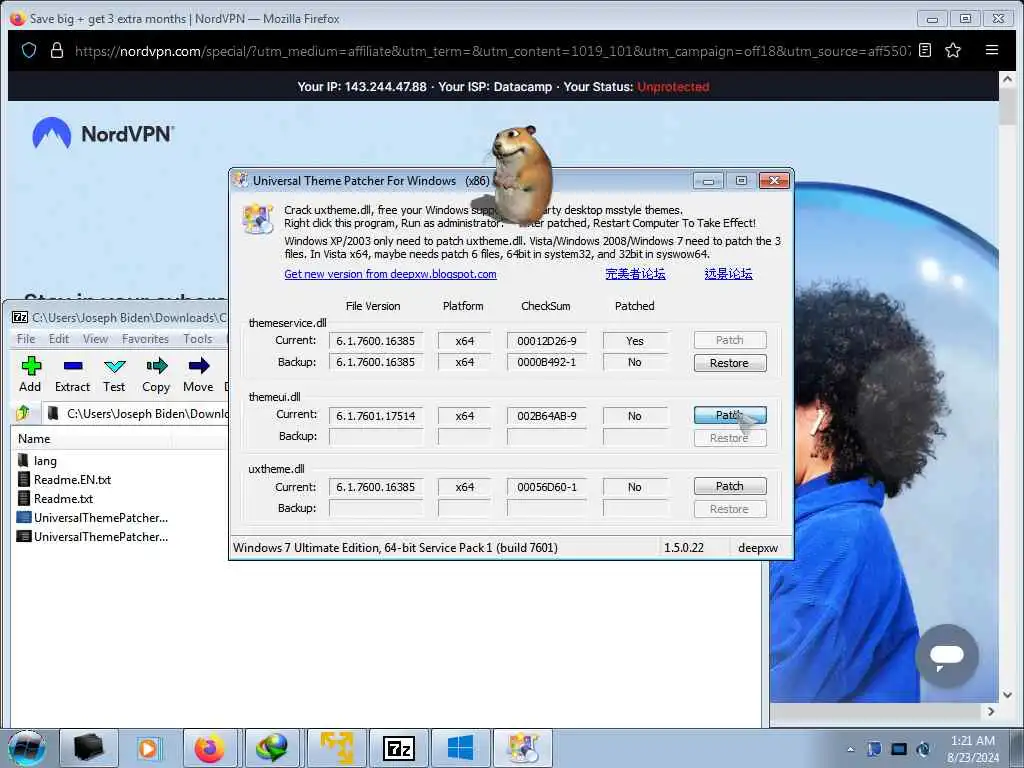Viewport: 1024px width, 768px height.
Task: Click the network tray icon
Action: 899,749
